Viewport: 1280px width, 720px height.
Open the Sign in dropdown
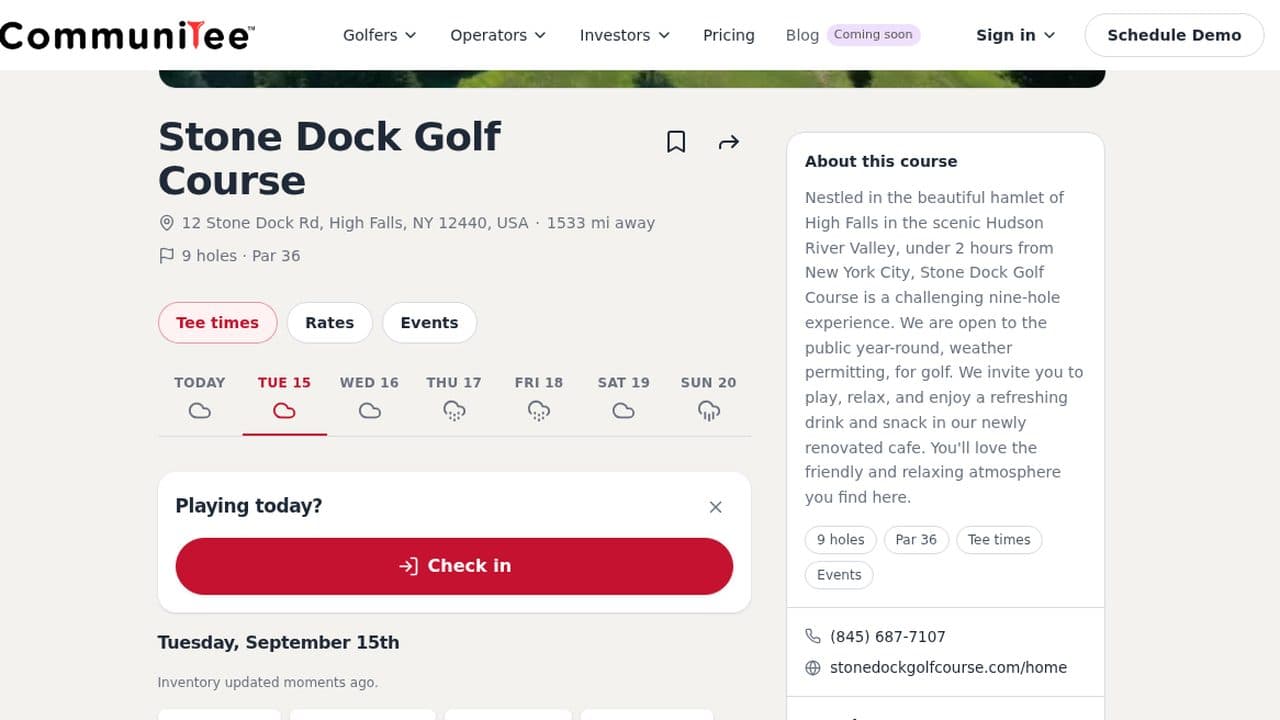pyautogui.click(x=1015, y=35)
